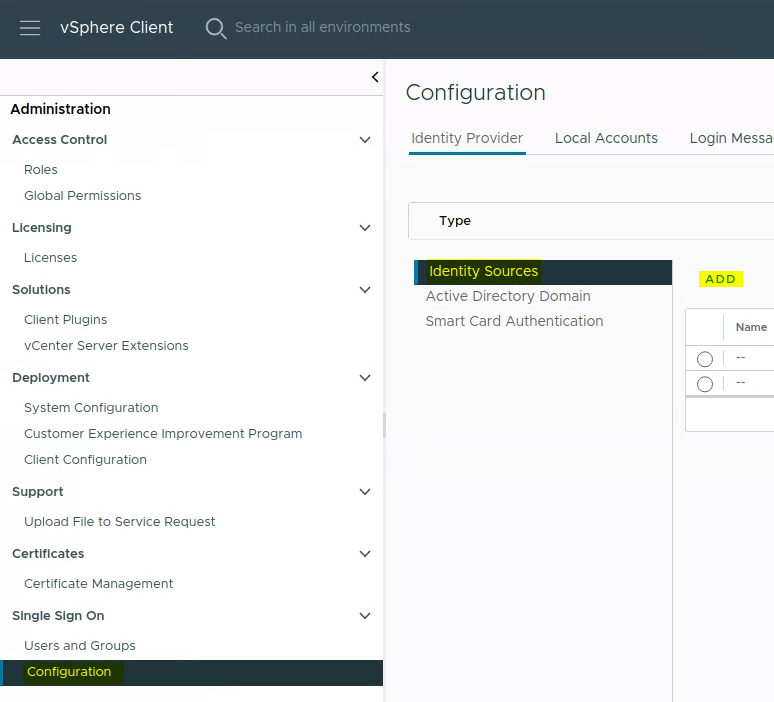Open Global Permissions page

[83, 196]
